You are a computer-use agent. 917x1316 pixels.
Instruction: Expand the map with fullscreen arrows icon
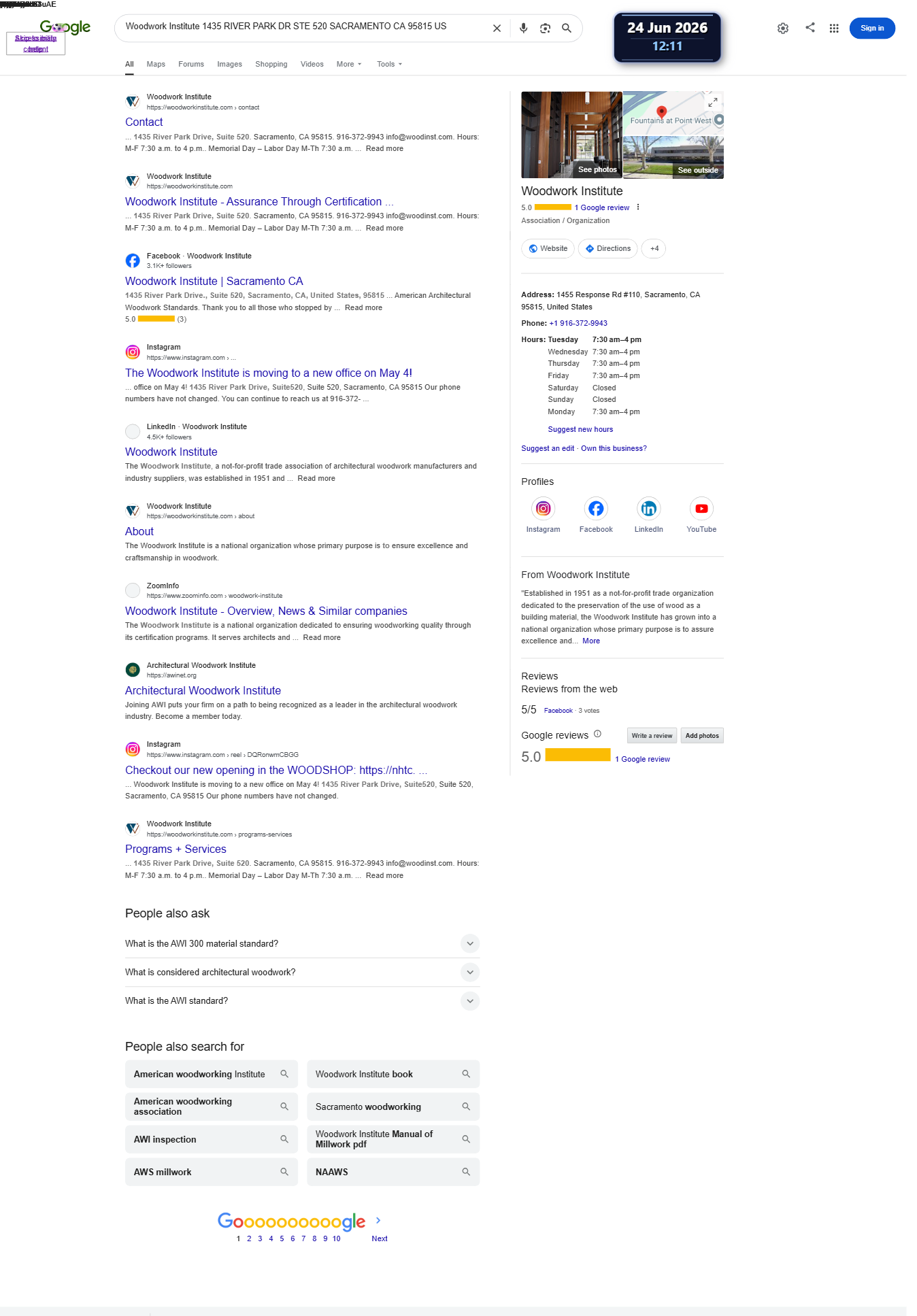tap(713, 102)
